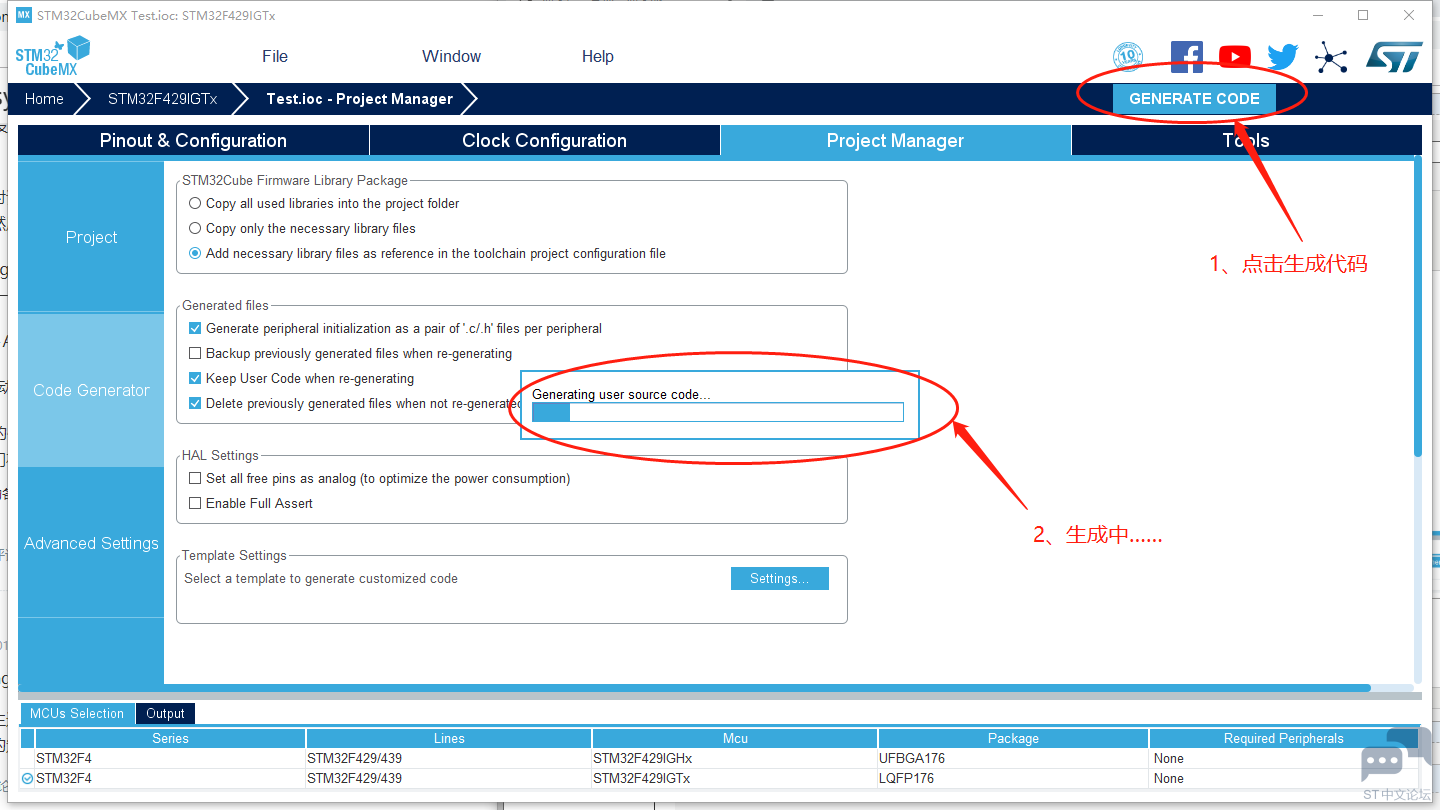Open the File menu
Viewport: 1440px width, 810px height.
[x=275, y=57]
